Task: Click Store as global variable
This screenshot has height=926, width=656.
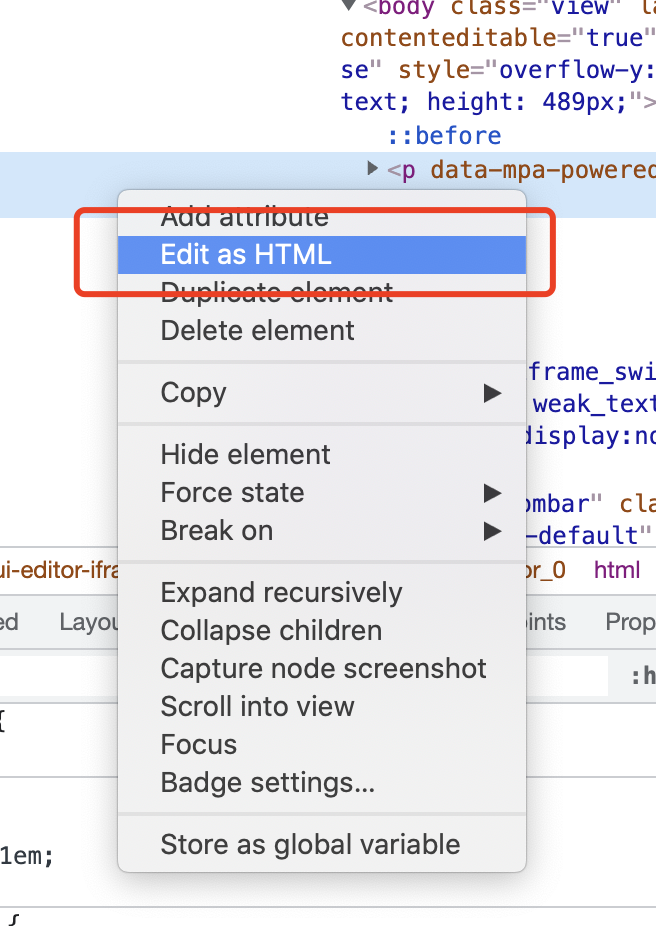Action: pyautogui.click(x=310, y=844)
